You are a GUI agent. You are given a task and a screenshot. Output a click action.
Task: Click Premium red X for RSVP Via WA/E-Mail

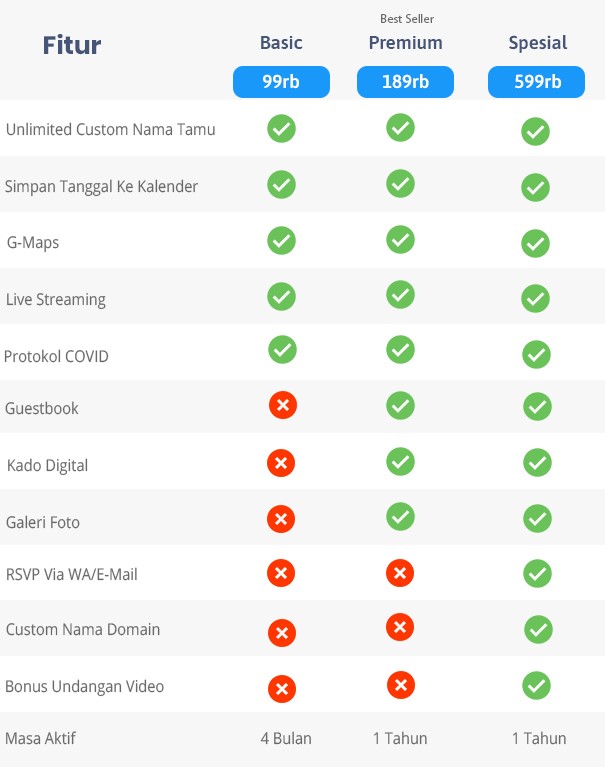tap(400, 573)
